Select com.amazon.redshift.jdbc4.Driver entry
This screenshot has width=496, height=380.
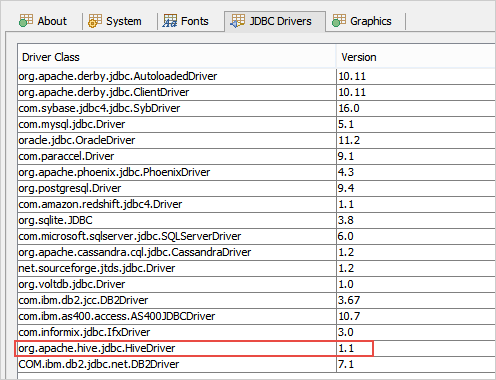click(x=257, y=204)
